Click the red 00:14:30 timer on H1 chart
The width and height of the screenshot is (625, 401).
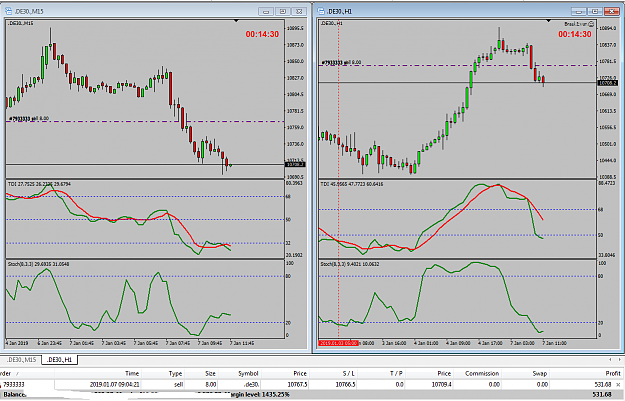point(575,34)
